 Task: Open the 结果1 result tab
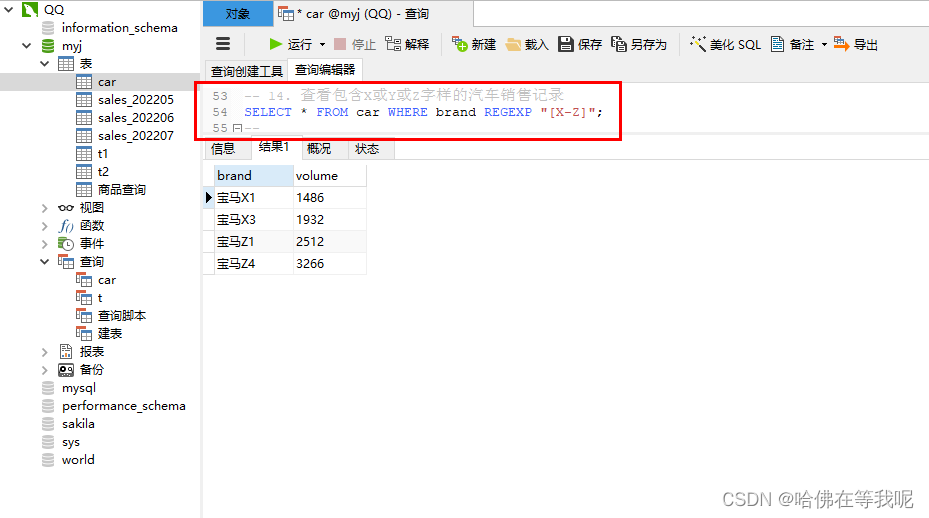(x=274, y=147)
